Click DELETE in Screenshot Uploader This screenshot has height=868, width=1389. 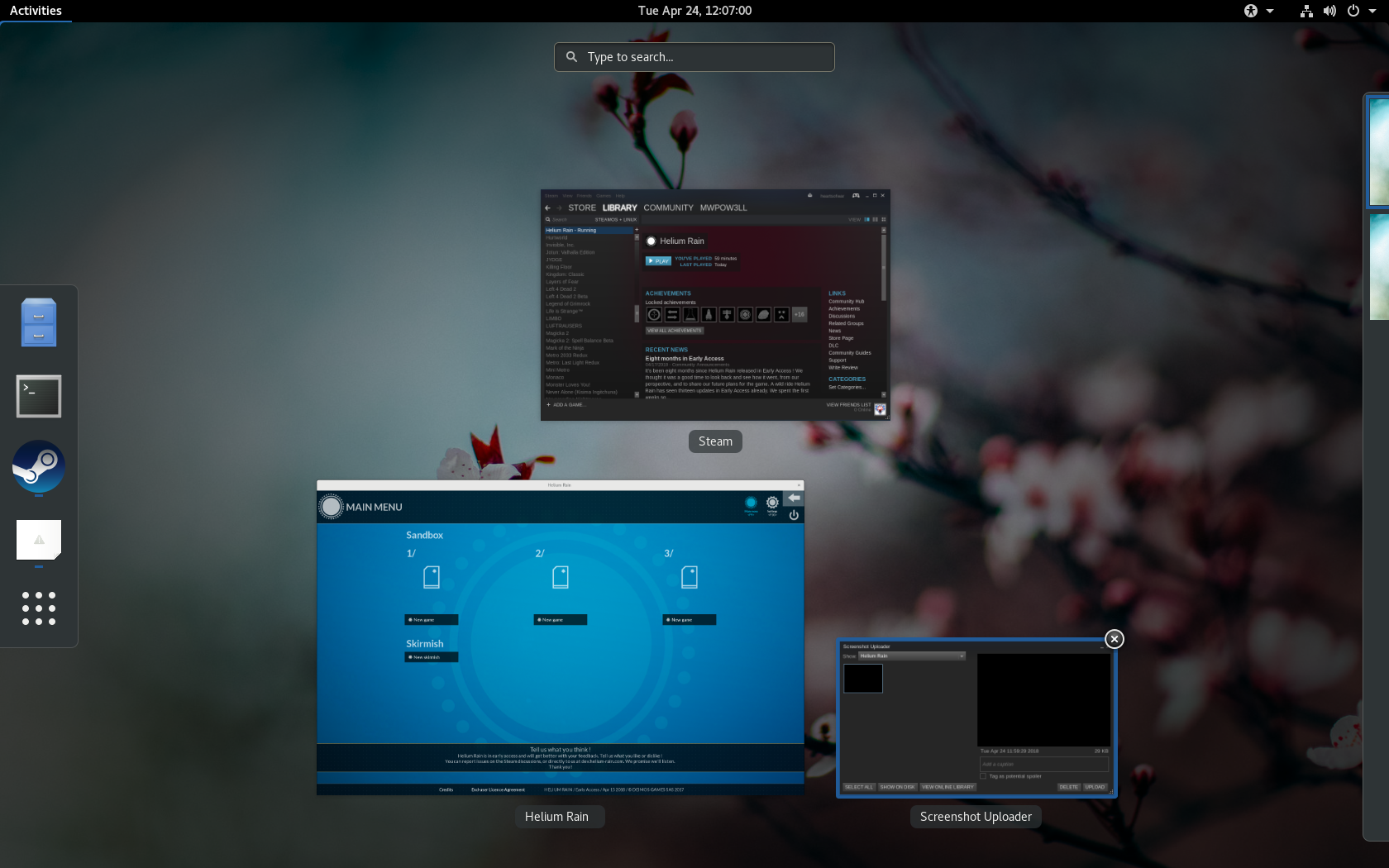[x=1069, y=787]
